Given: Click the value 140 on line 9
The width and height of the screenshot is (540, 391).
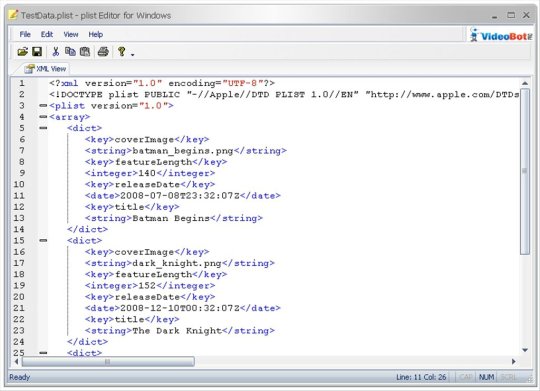Looking at the screenshot, I should coord(147,173).
